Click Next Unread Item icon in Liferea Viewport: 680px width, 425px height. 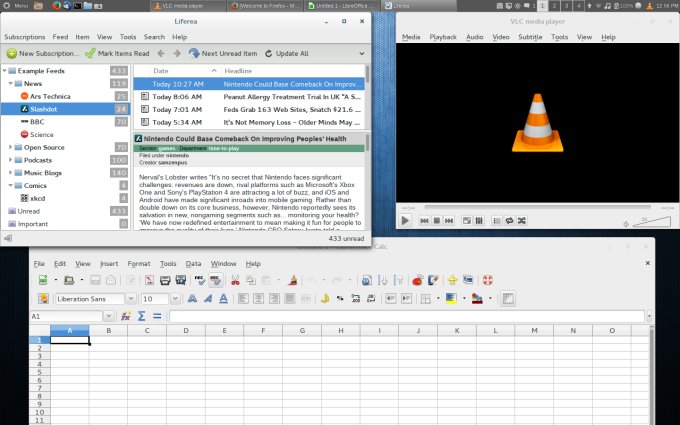click(x=194, y=53)
